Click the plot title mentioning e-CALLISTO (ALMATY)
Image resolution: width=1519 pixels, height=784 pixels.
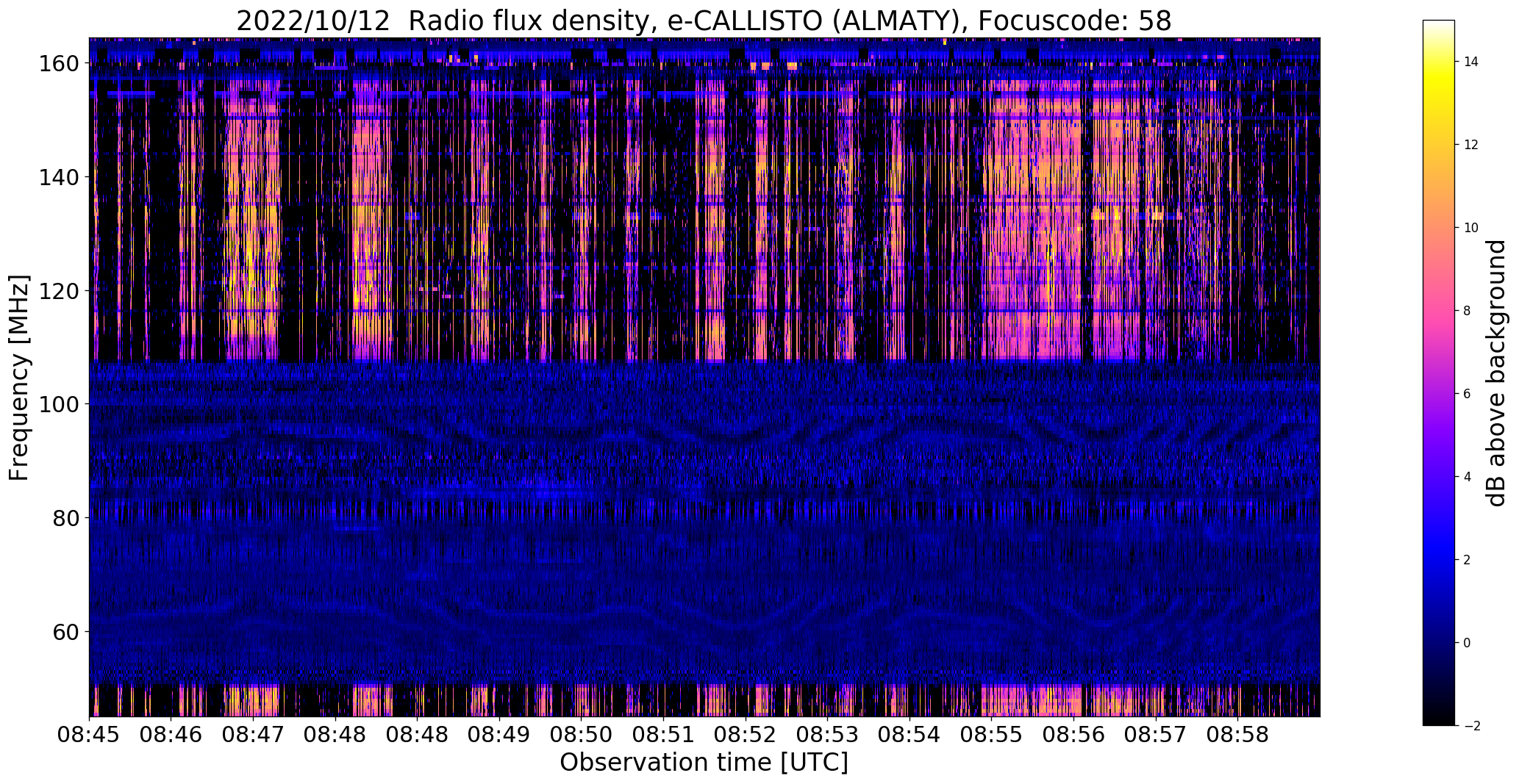[x=704, y=21]
